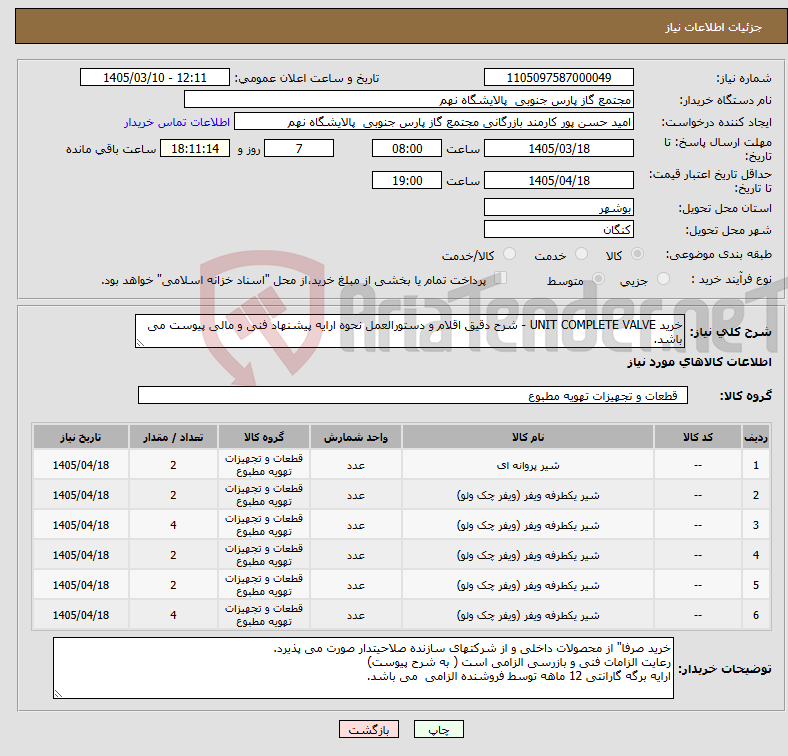The width and height of the screenshot is (788, 756).
Task: Click row number 1 cell
Action: 755,465
